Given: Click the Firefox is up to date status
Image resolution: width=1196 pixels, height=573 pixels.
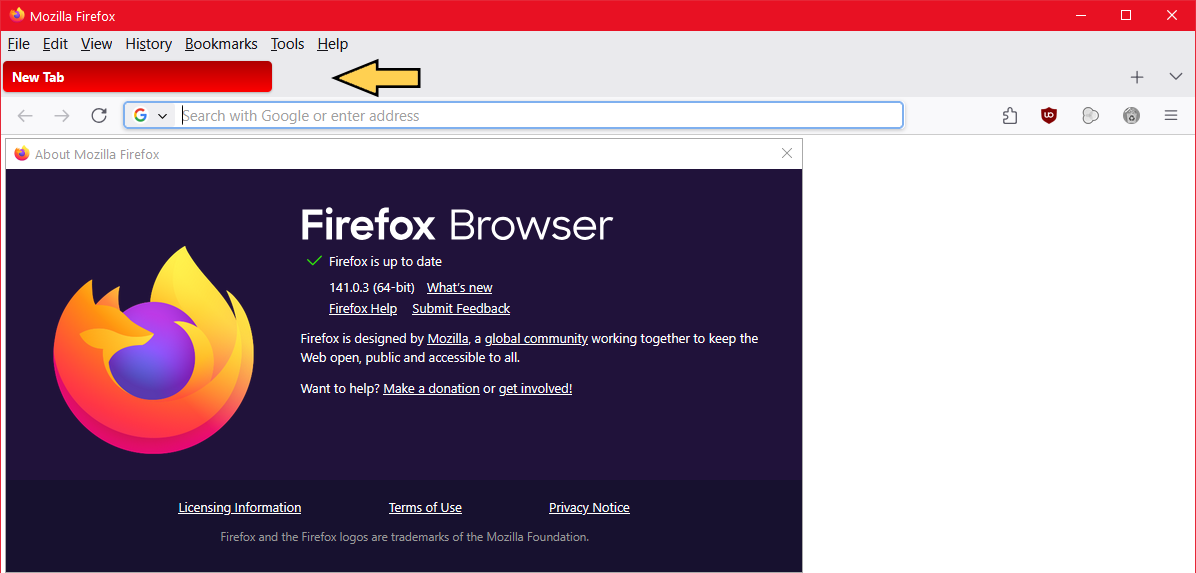Looking at the screenshot, I should pos(385,262).
